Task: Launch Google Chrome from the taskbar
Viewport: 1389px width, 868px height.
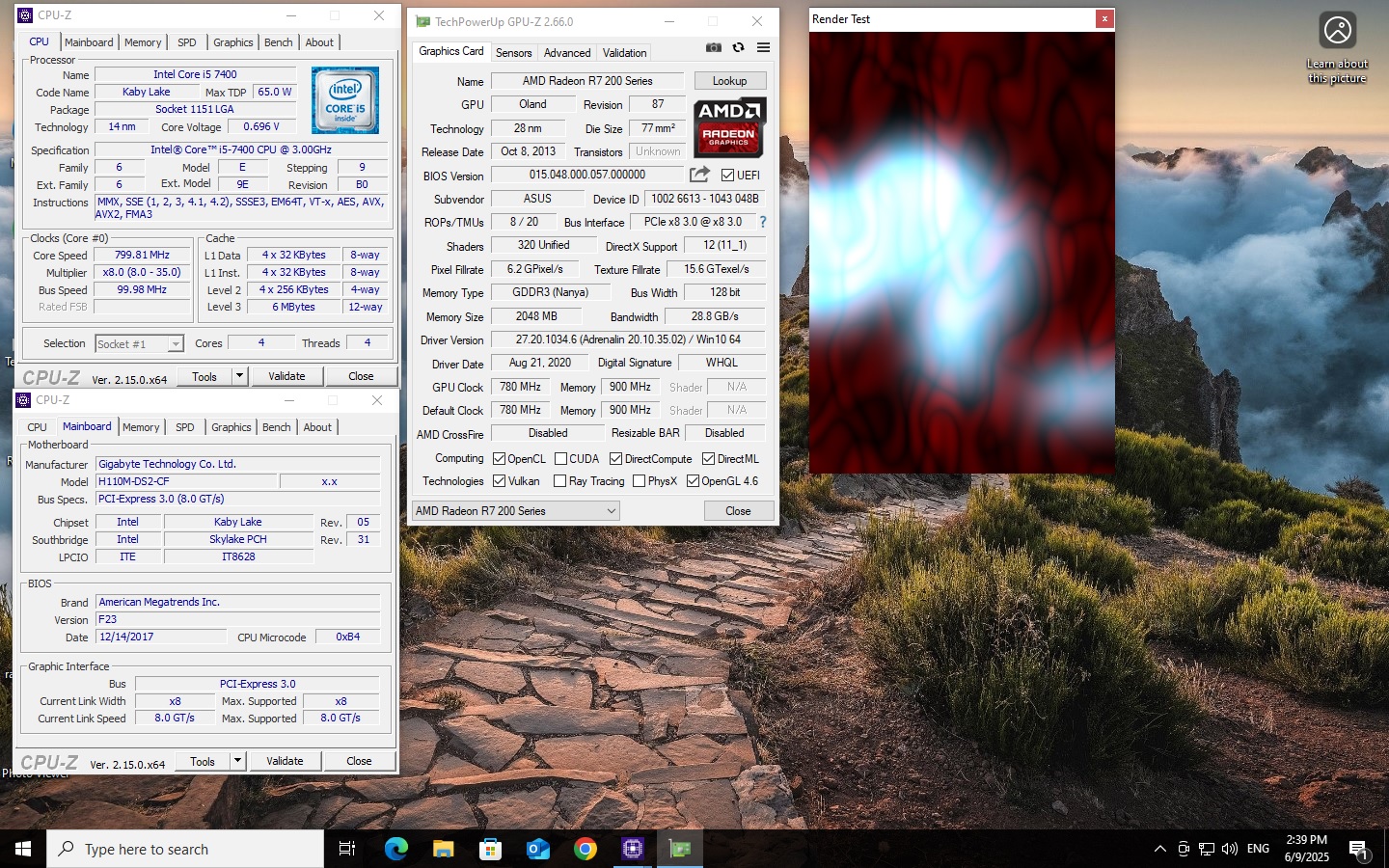Action: tap(585, 849)
